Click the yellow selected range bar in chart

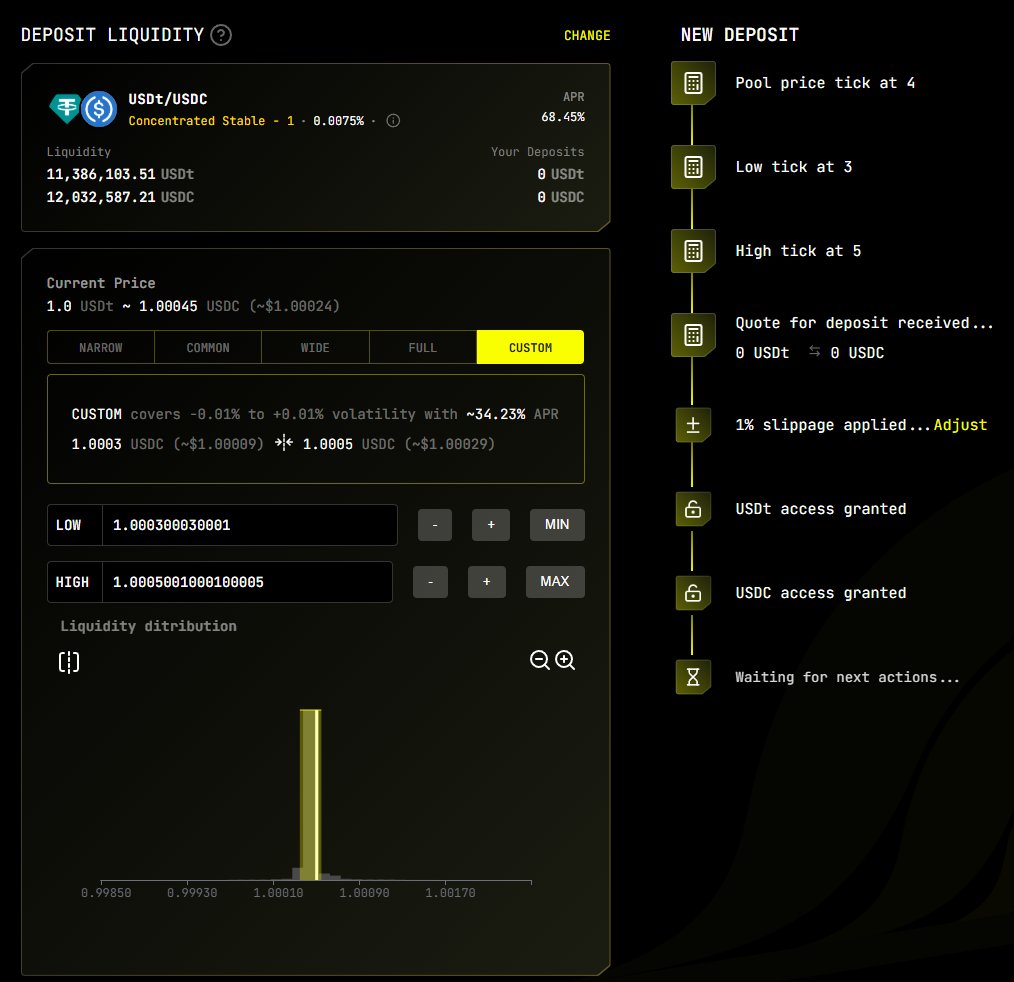coord(310,795)
